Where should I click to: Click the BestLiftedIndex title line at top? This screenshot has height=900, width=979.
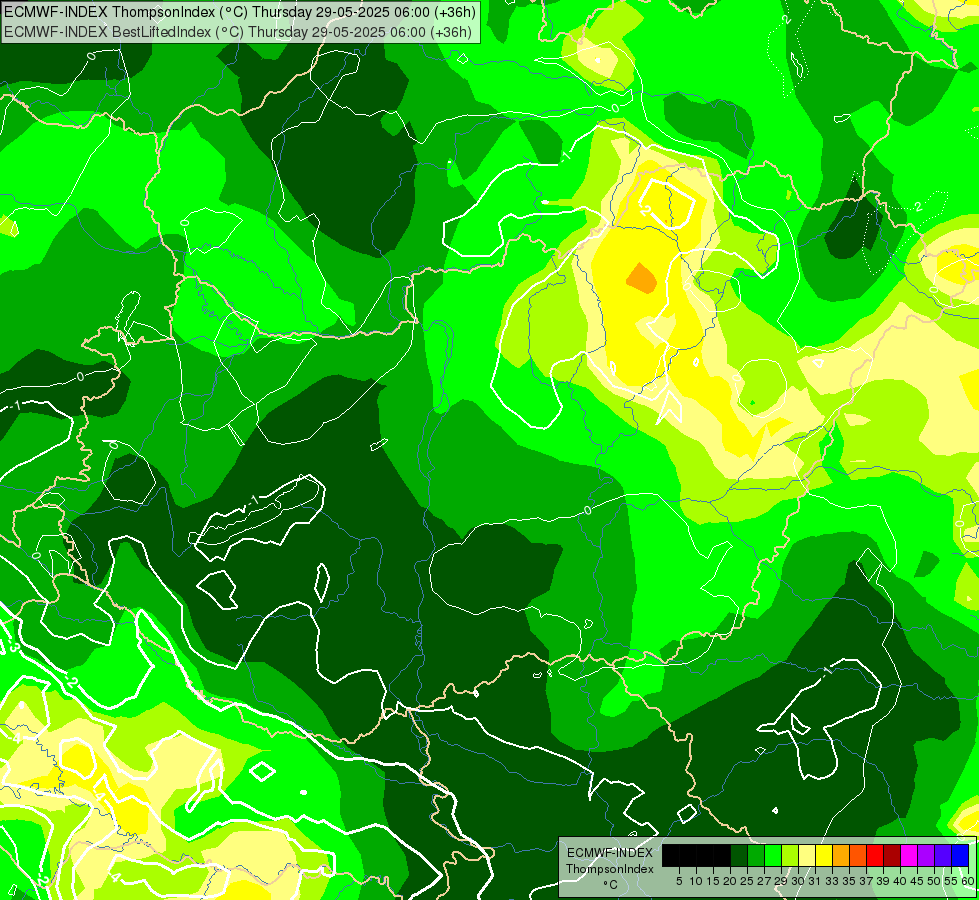pos(238,32)
